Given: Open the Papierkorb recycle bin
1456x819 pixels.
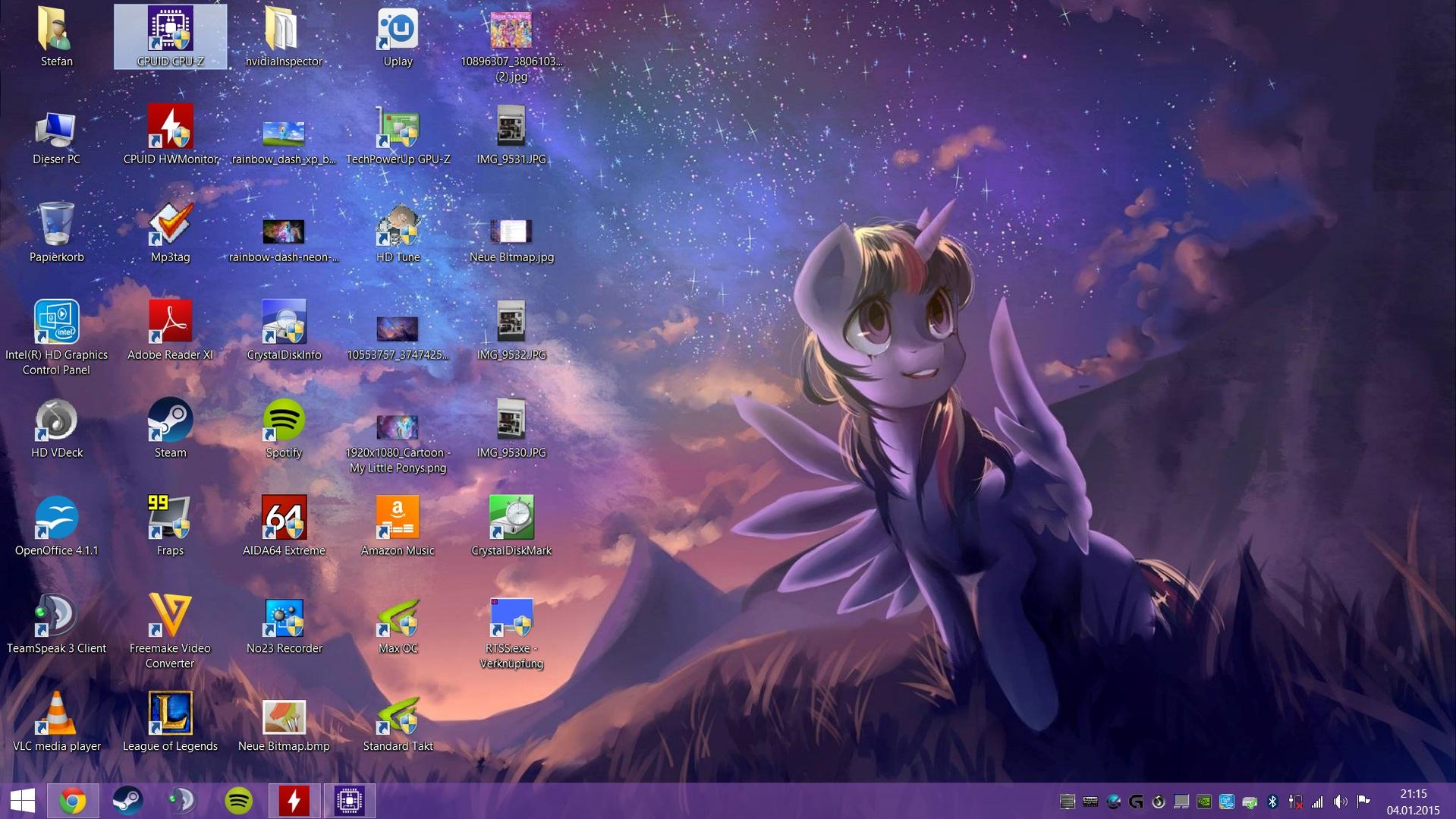Looking at the screenshot, I should pyautogui.click(x=56, y=234).
